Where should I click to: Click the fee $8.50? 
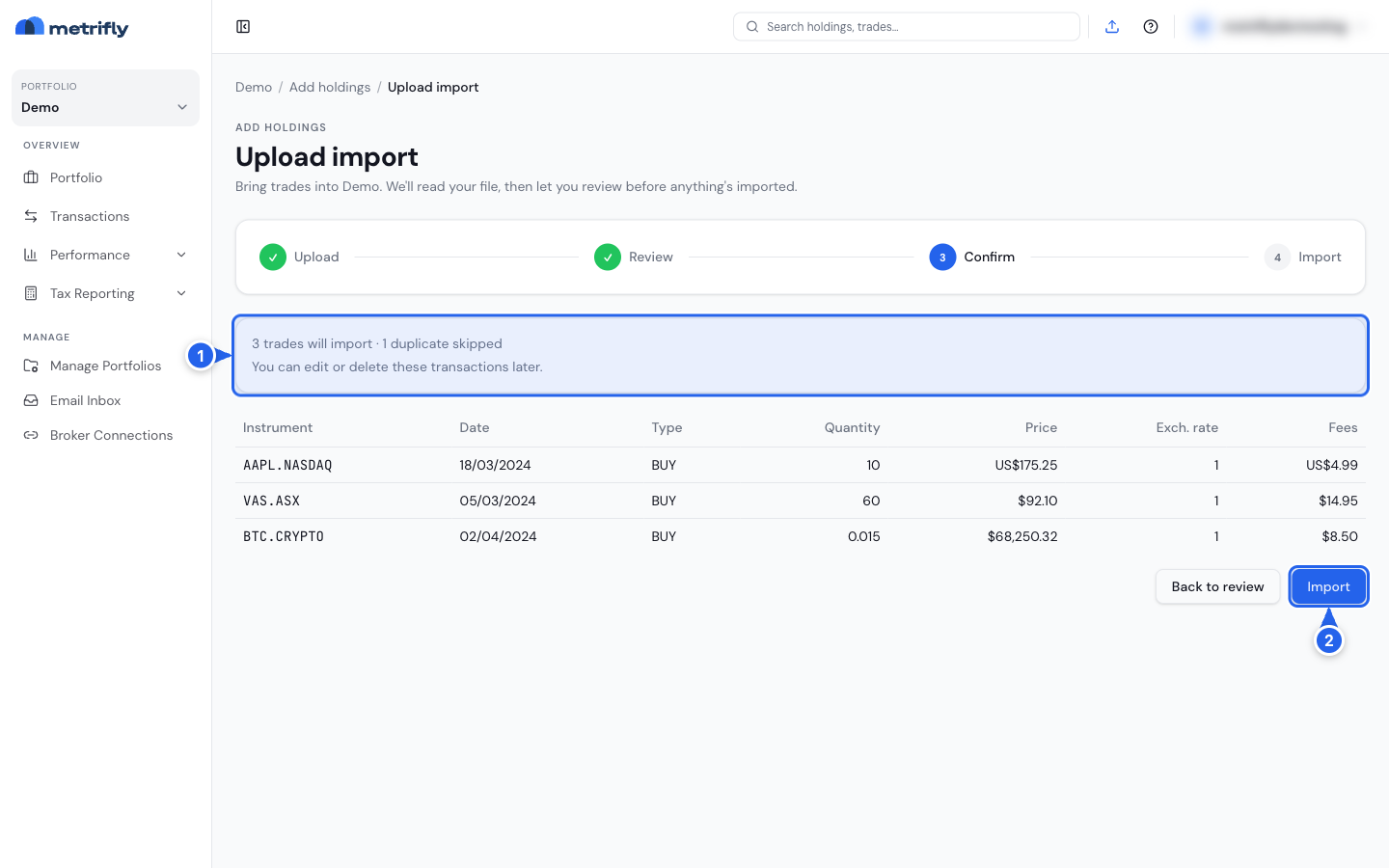coord(1340,536)
